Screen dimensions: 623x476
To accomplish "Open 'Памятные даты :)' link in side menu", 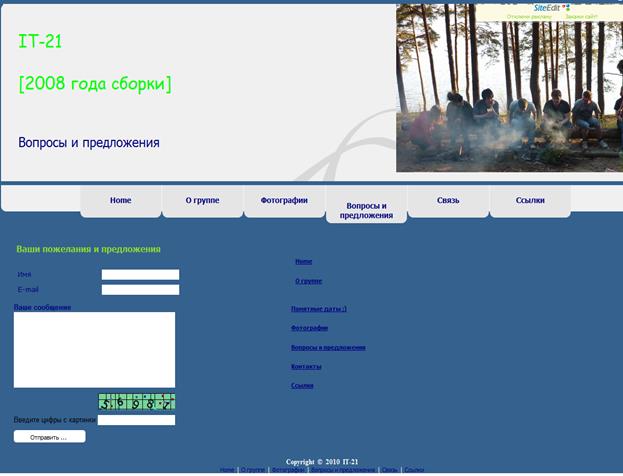I will (319, 309).
